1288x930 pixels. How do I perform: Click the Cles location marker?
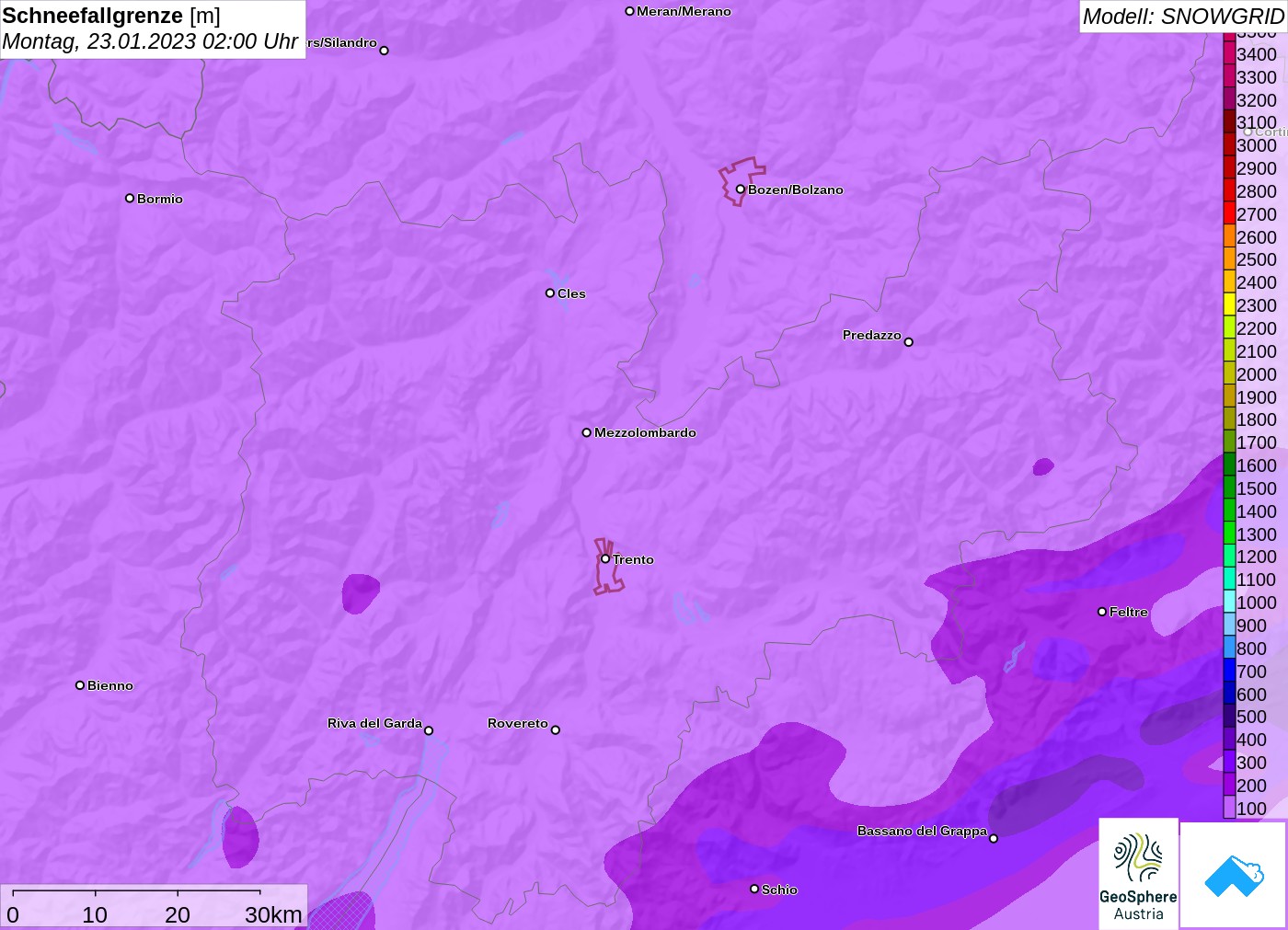549,293
